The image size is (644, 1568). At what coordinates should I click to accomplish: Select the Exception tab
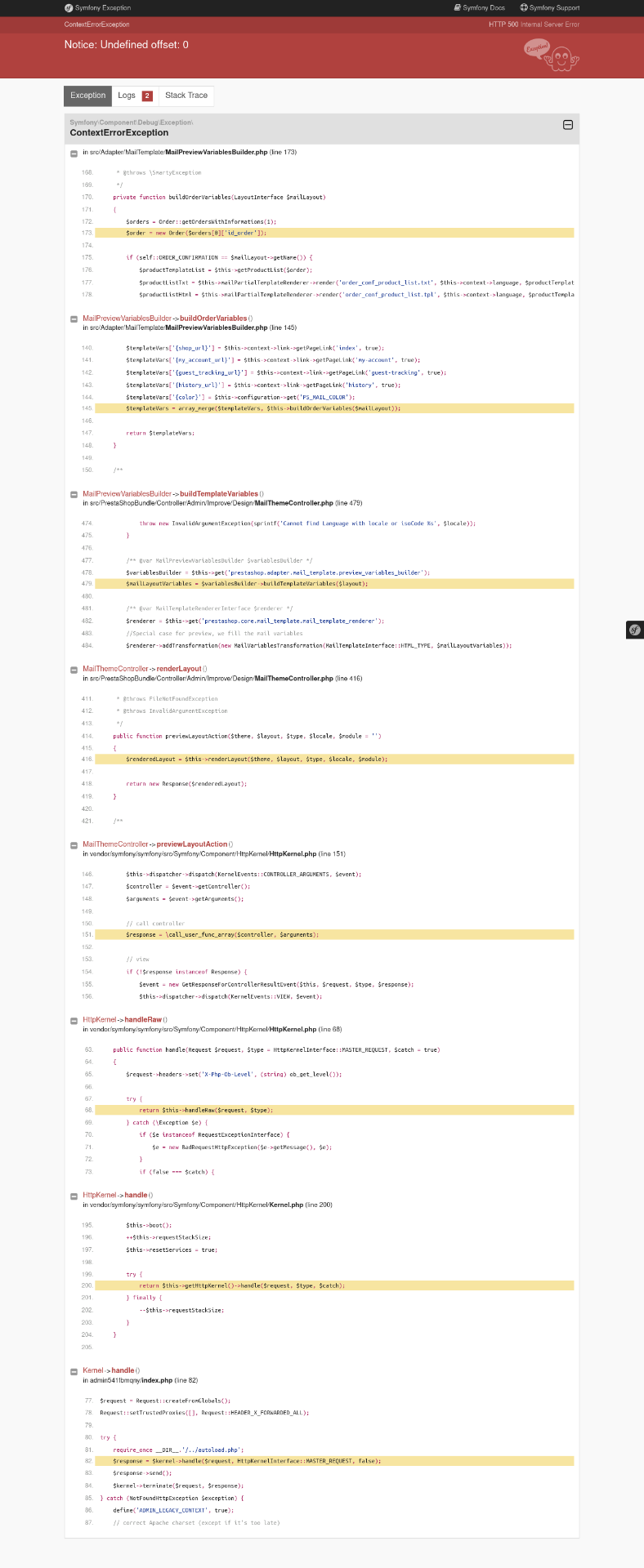click(87, 96)
